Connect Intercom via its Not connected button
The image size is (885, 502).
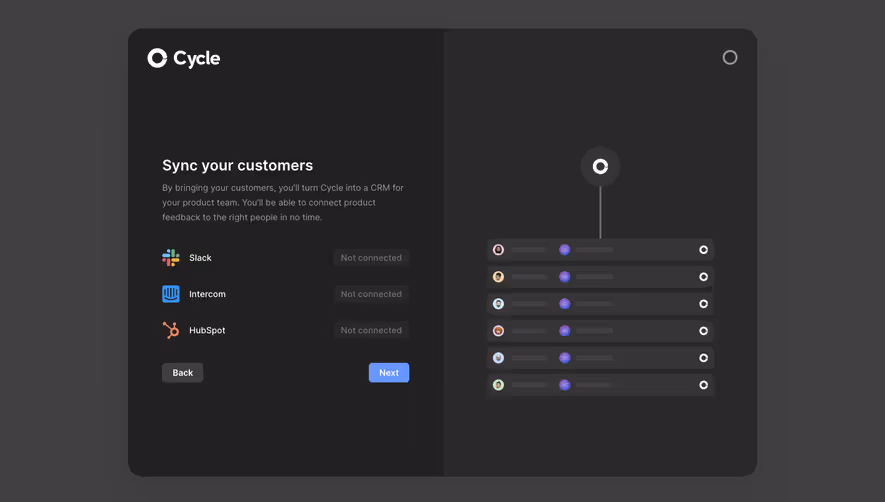(x=371, y=294)
